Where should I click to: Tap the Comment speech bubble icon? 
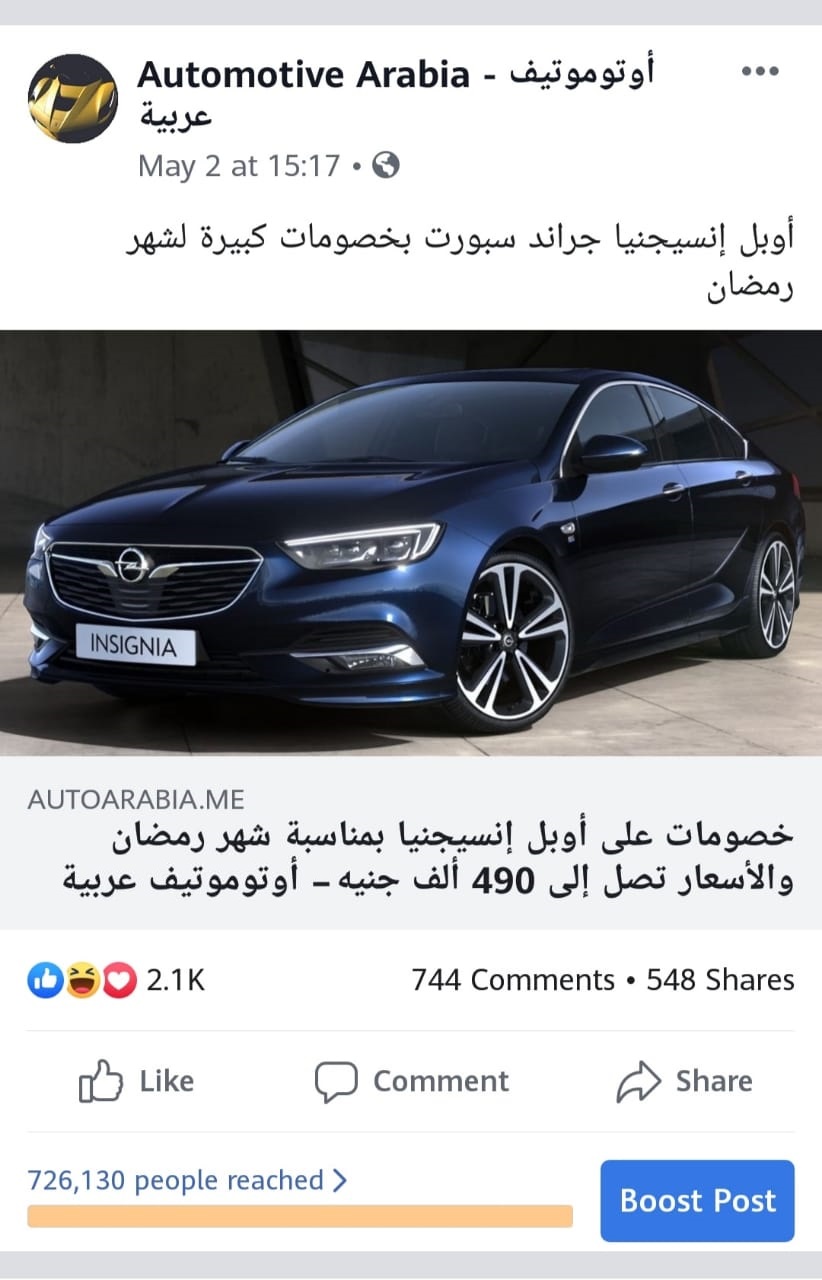(336, 1082)
